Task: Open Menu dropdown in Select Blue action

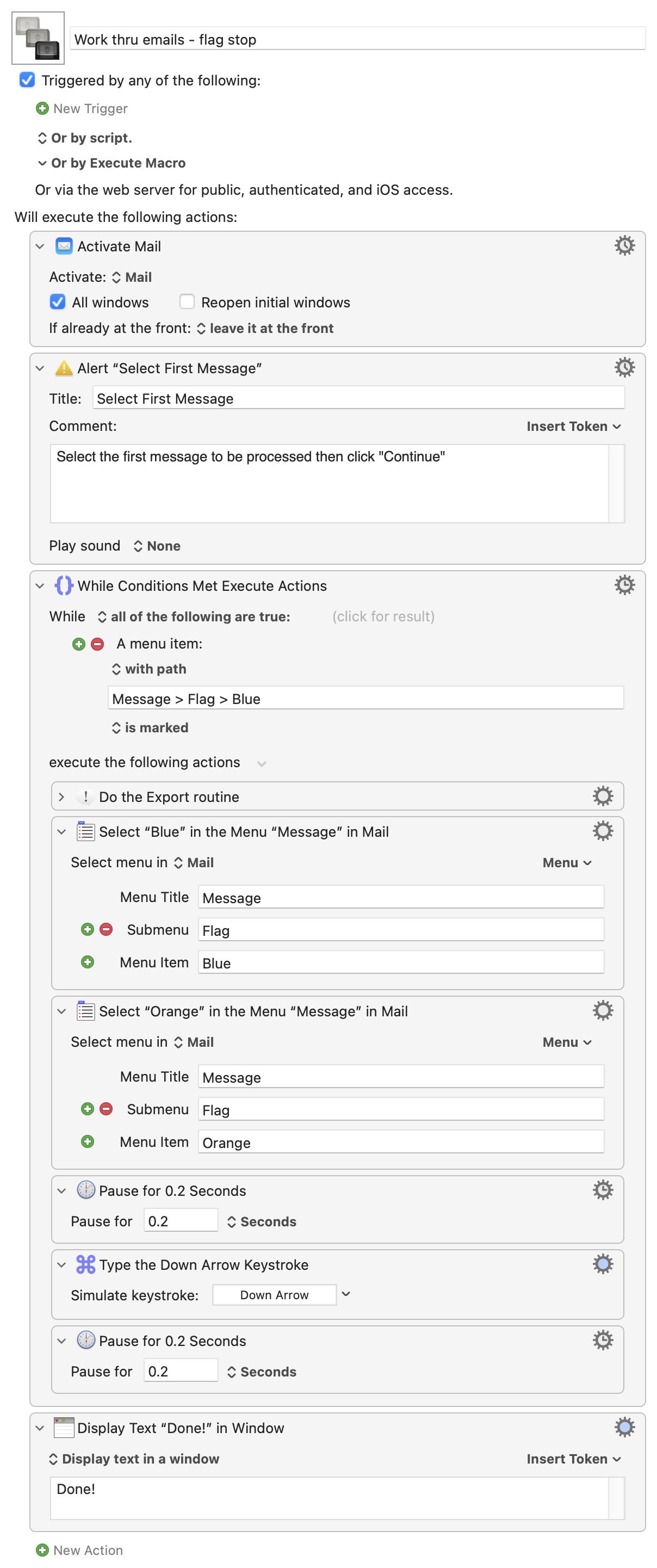Action: pos(566,862)
